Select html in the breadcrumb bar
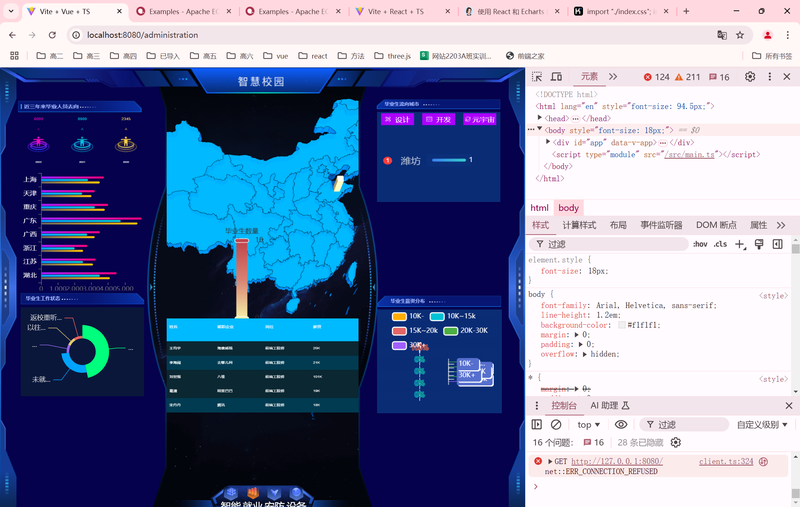Image resolution: width=800 pixels, height=507 pixels. (539, 208)
